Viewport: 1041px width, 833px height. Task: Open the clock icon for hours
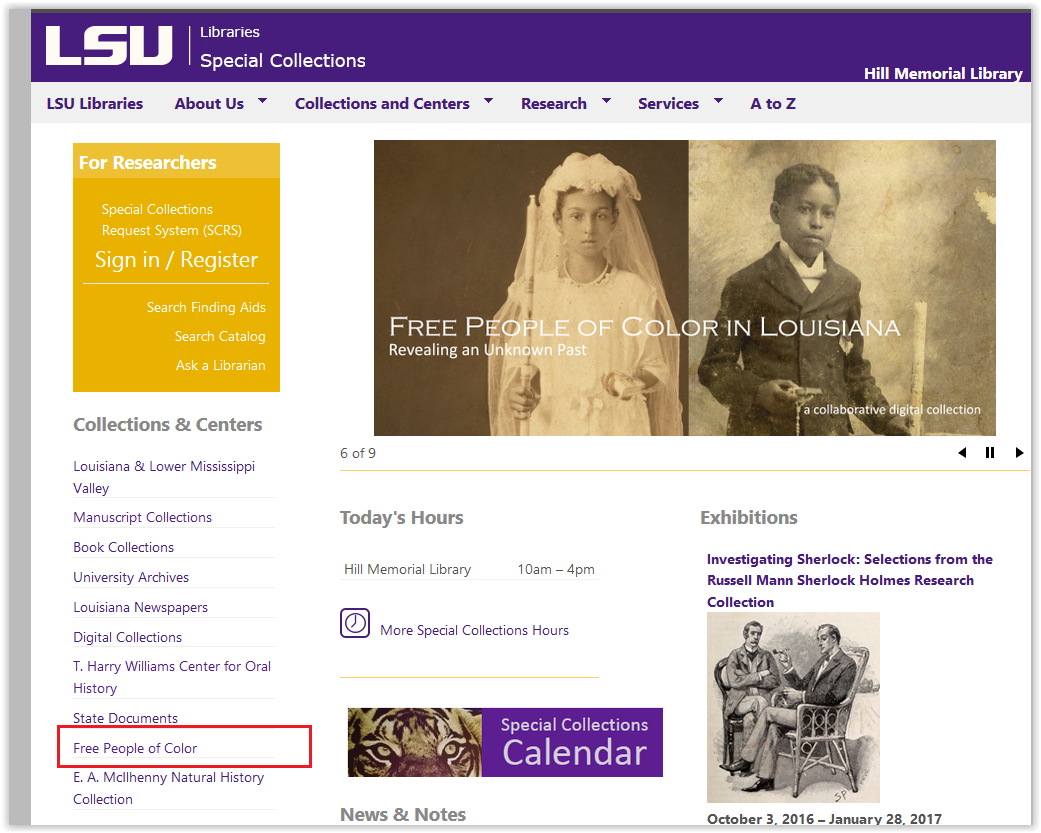pyautogui.click(x=355, y=623)
